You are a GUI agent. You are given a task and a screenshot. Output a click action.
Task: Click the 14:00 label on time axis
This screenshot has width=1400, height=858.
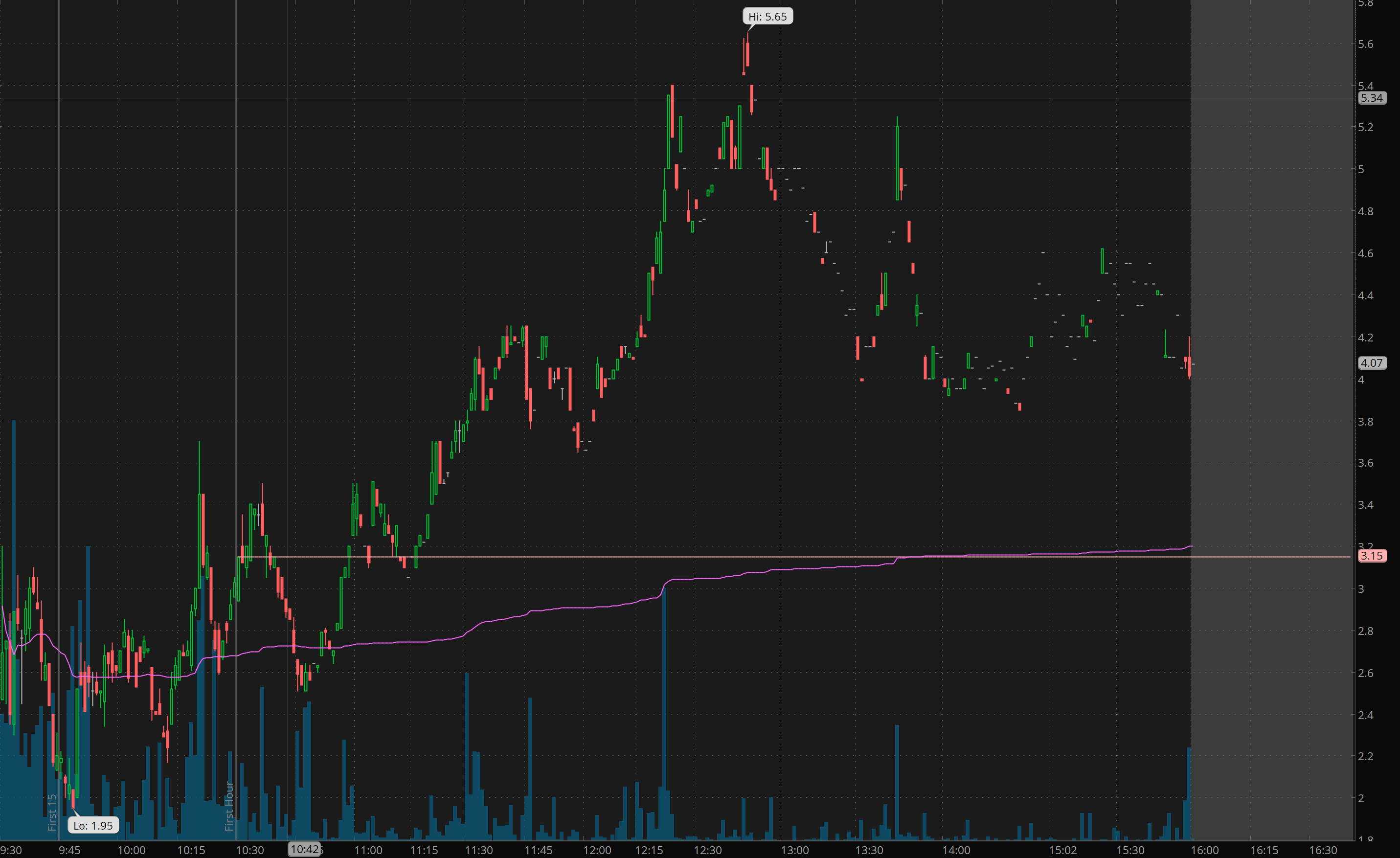[956, 850]
